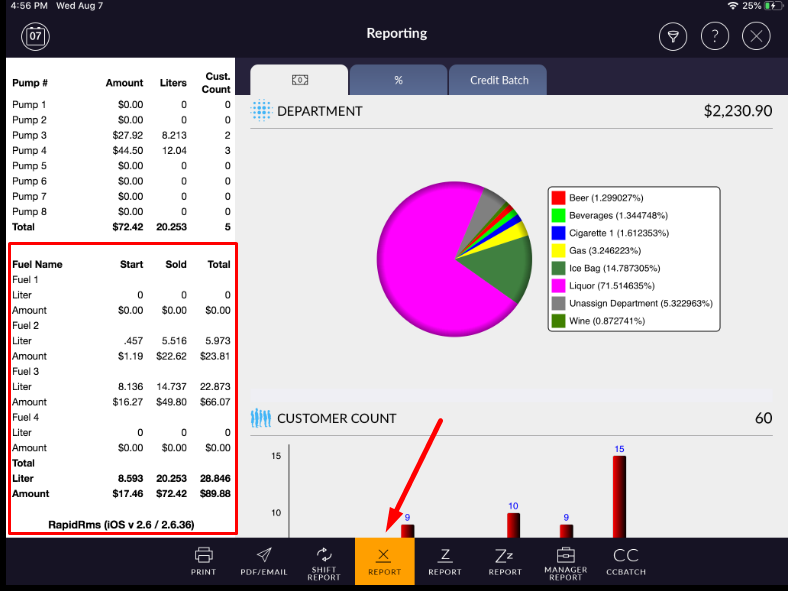Print the current report
Screen dimensions: 788x591
[204, 560]
